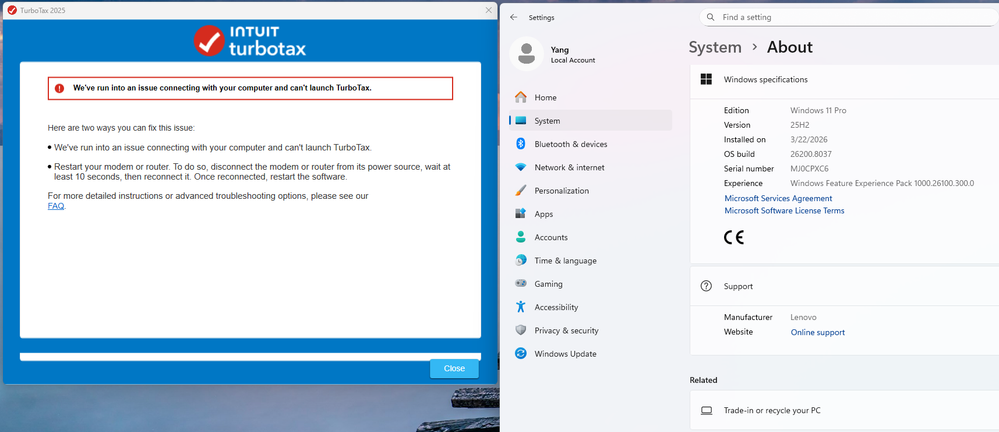Open Trade-in or recycle your PC
This screenshot has width=999, height=432.
pos(845,410)
